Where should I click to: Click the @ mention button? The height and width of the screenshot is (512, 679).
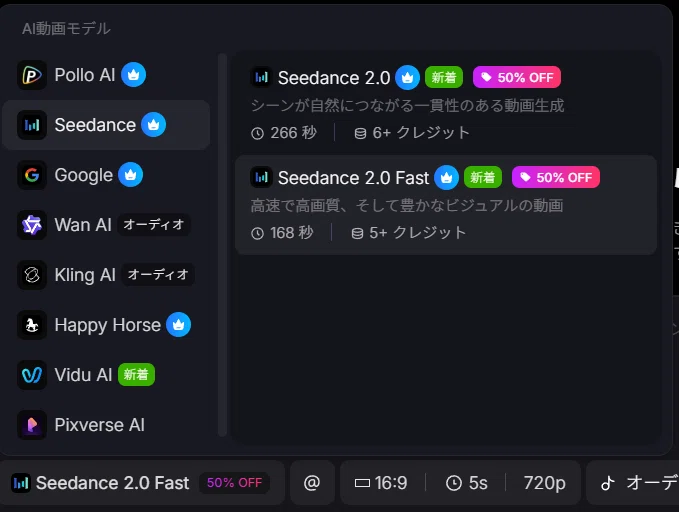[312, 483]
